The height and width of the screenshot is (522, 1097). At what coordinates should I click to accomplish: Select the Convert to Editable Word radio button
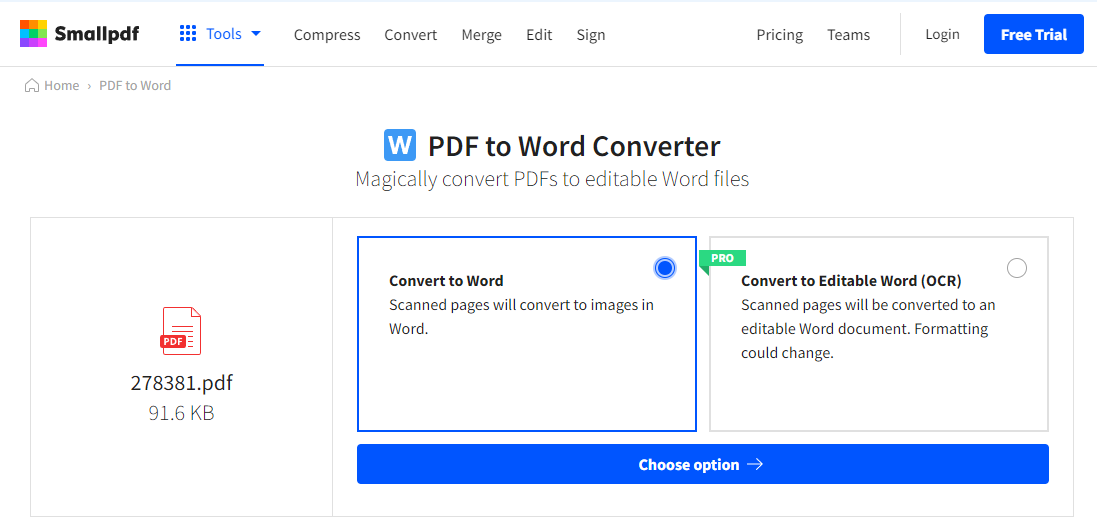tap(1016, 267)
